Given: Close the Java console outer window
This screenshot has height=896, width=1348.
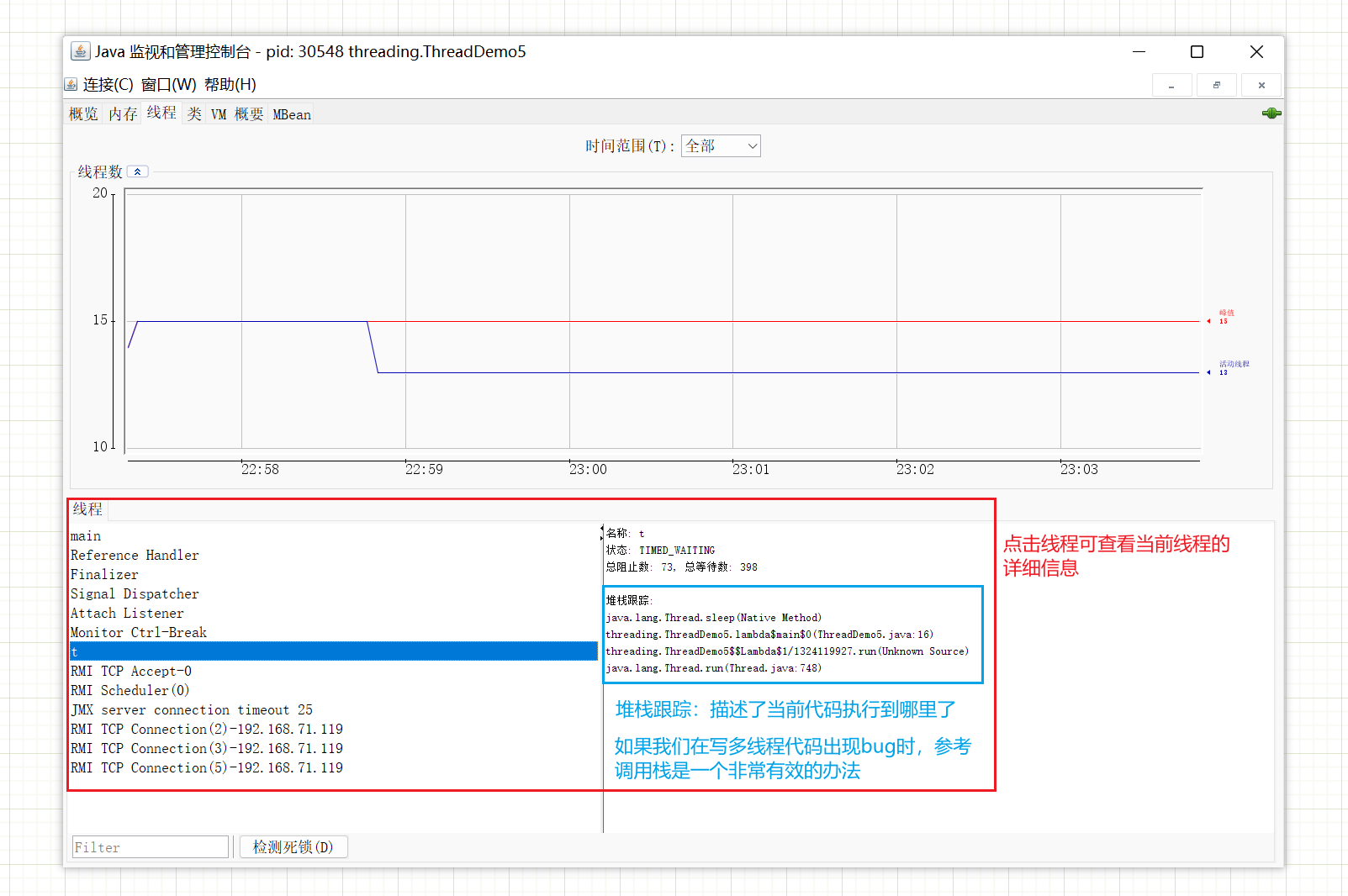Looking at the screenshot, I should 1256,51.
